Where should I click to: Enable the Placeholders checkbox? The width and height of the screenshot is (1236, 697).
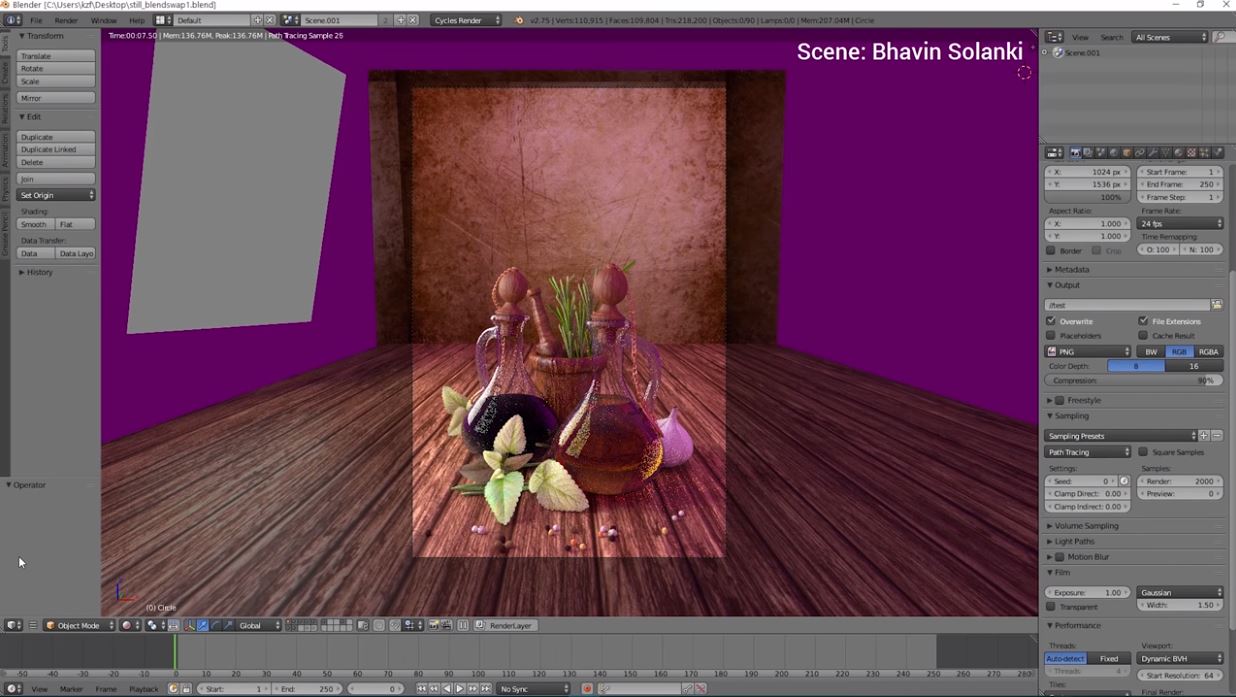pyautogui.click(x=1051, y=336)
